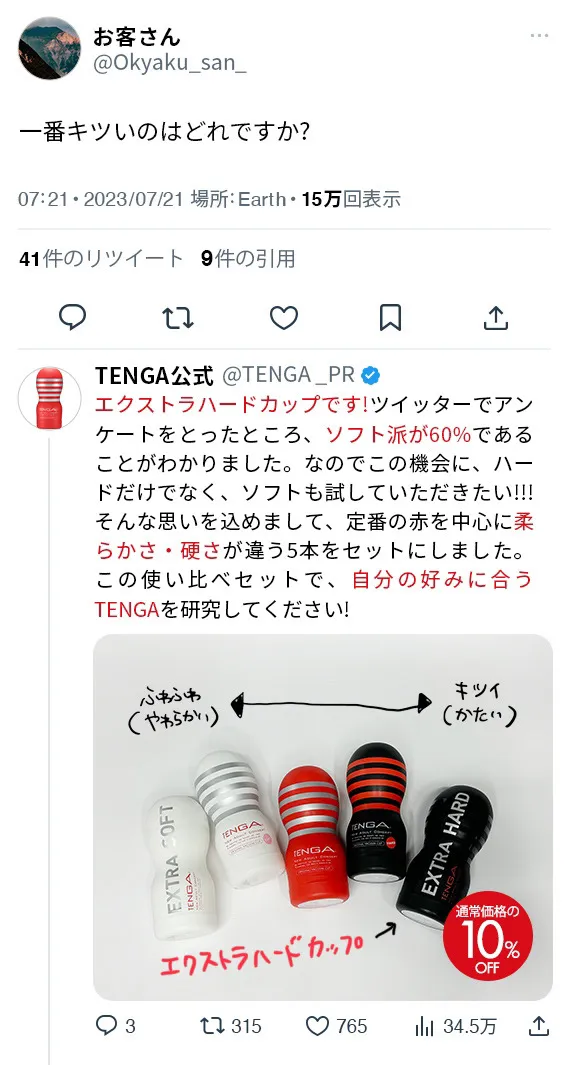Retweet the お客さん tweet

click(178, 317)
